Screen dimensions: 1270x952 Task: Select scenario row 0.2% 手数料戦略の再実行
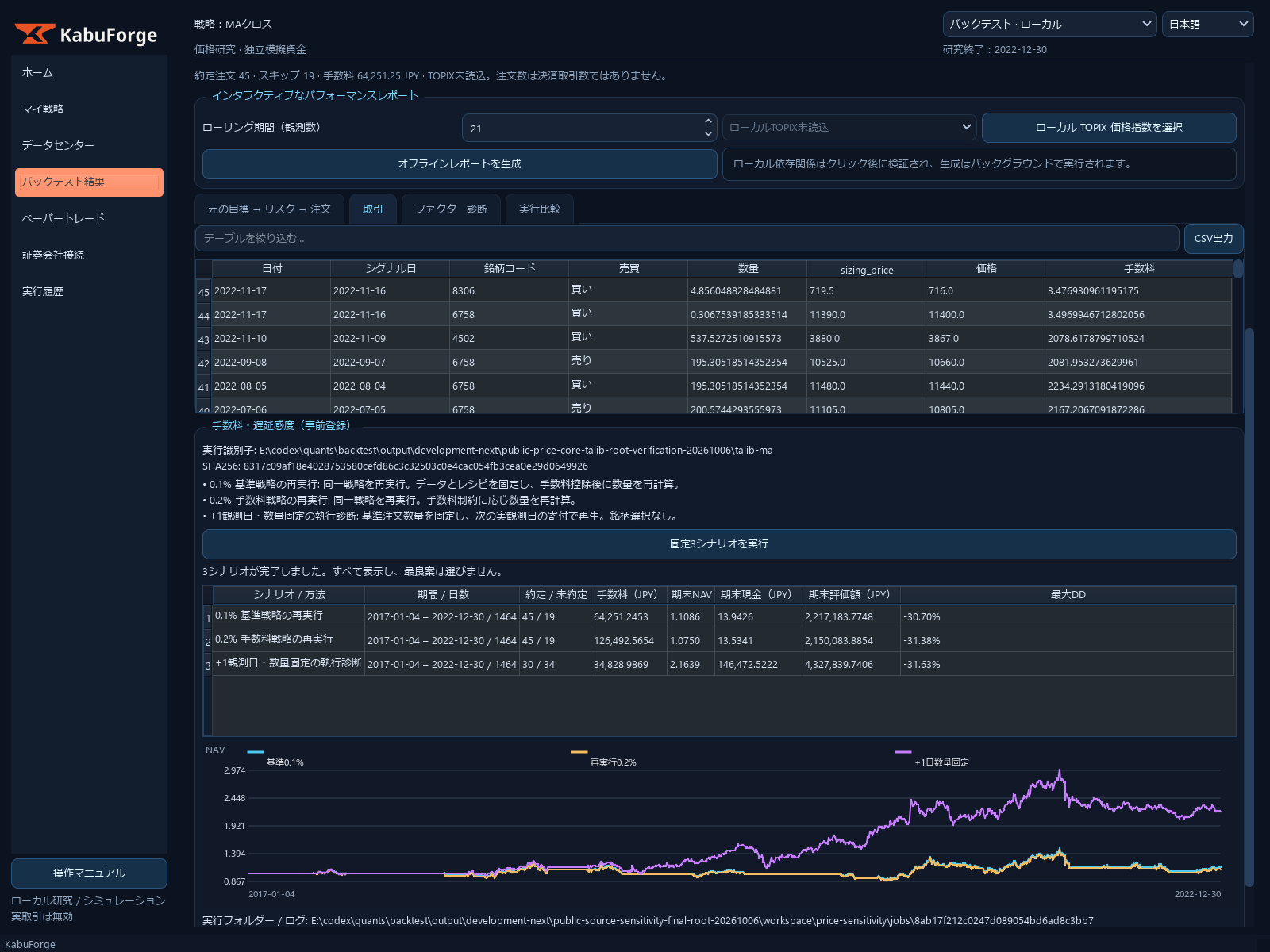pos(719,640)
